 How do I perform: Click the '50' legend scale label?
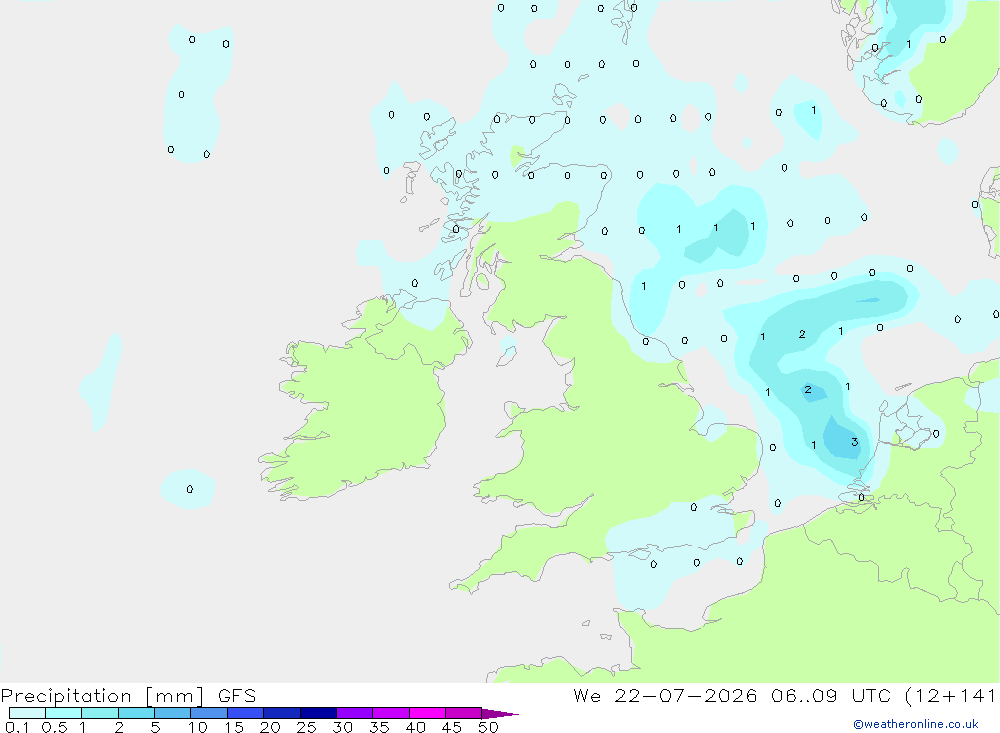pyautogui.click(x=488, y=727)
